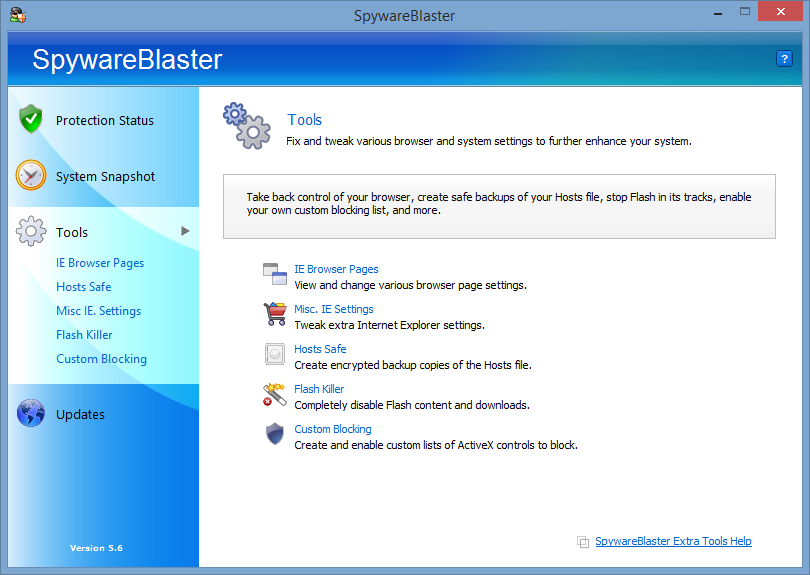Open the SpywareBlaster Extra Tools Help link
This screenshot has height=575, width=810.
point(673,541)
